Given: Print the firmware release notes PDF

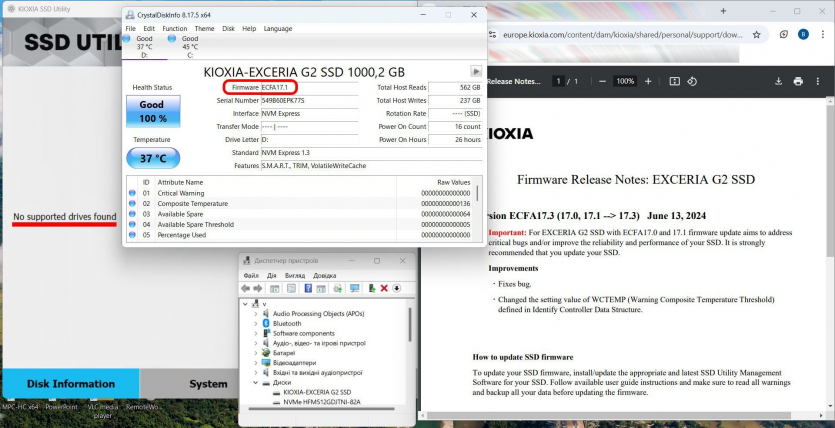Looking at the screenshot, I should pyautogui.click(x=797, y=81).
